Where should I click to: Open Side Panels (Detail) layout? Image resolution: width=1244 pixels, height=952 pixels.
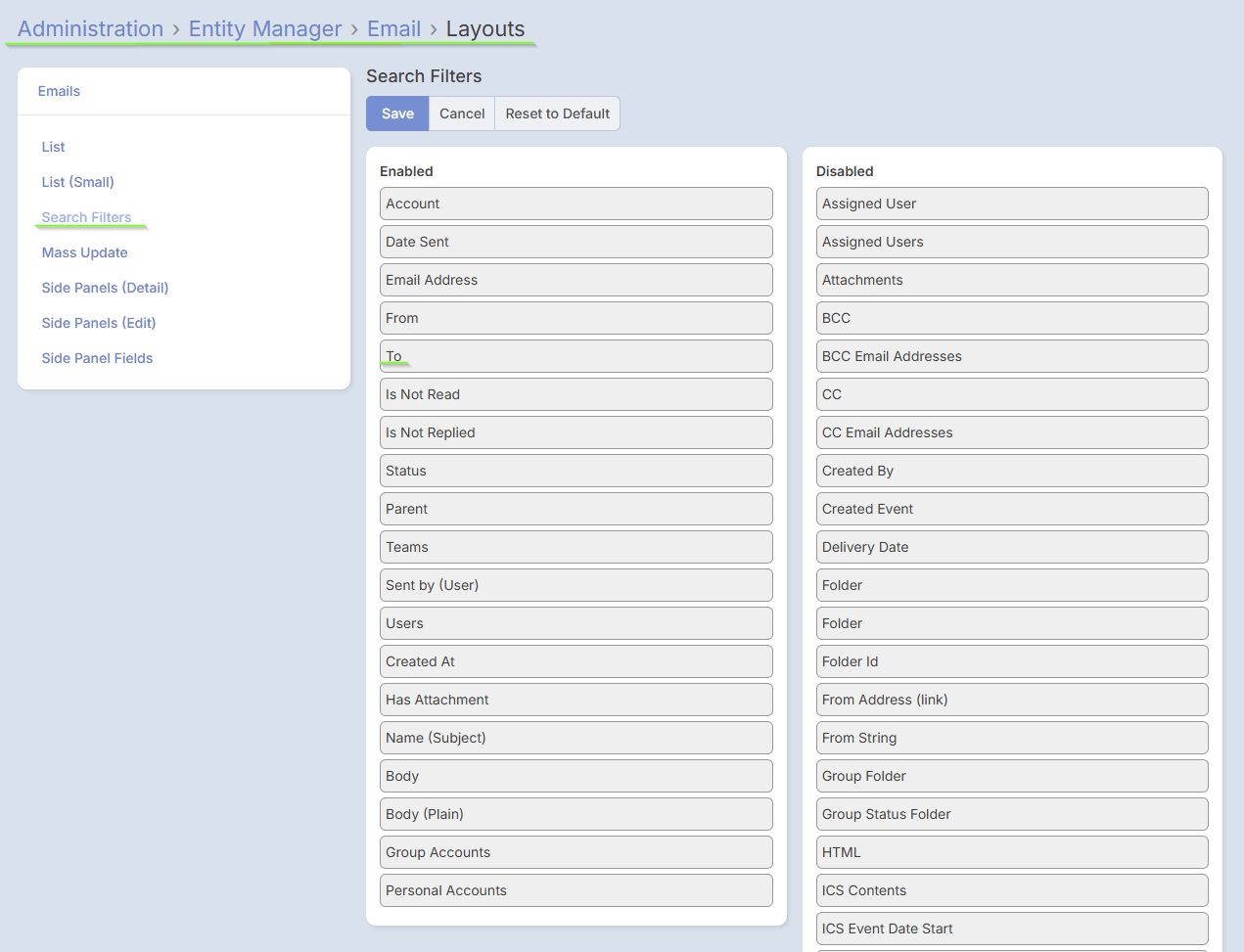[105, 288]
